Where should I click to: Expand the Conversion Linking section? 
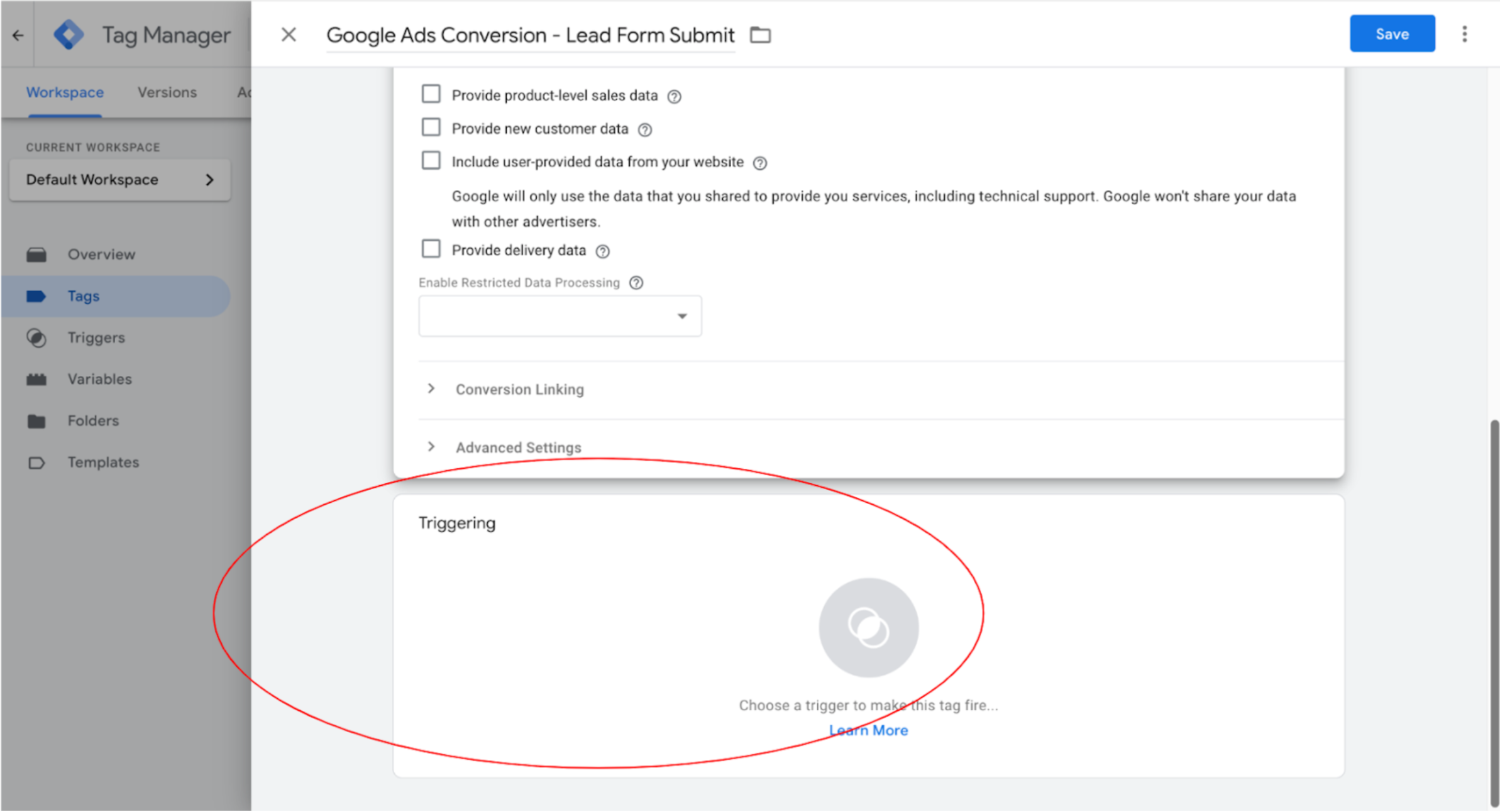pyautogui.click(x=519, y=390)
